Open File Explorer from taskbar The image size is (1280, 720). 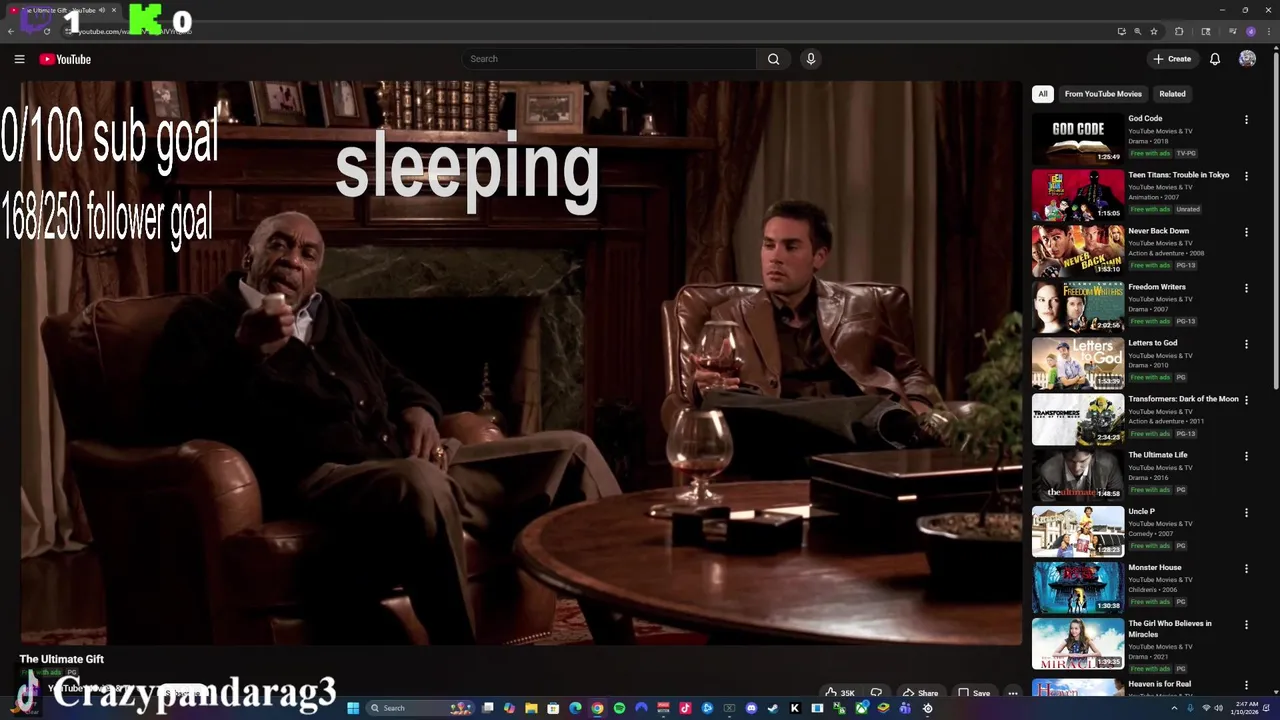(x=531, y=708)
